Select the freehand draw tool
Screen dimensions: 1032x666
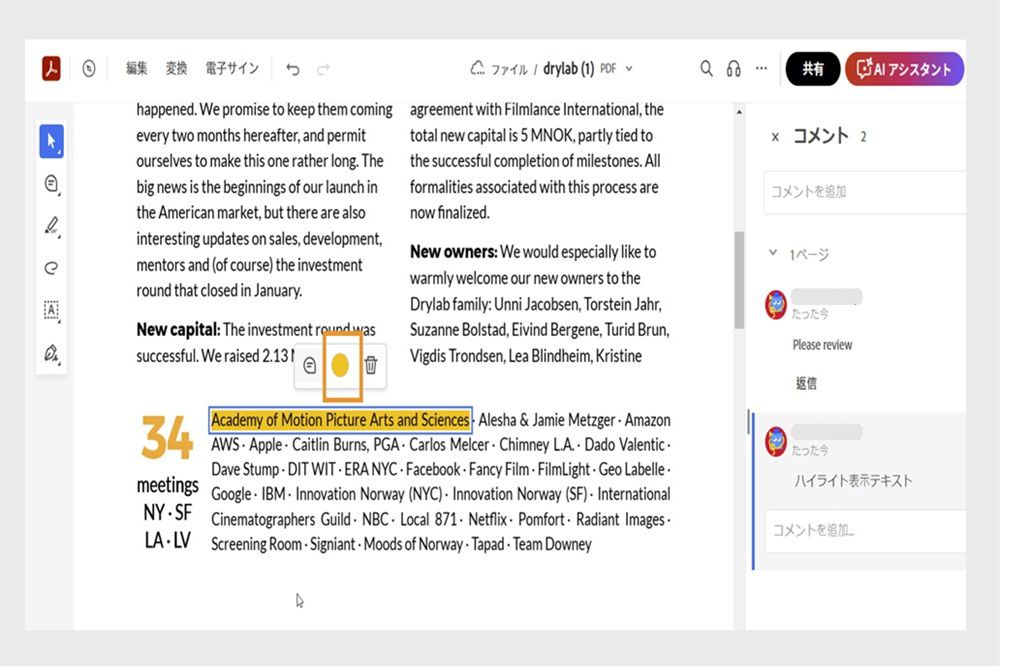pos(50,267)
